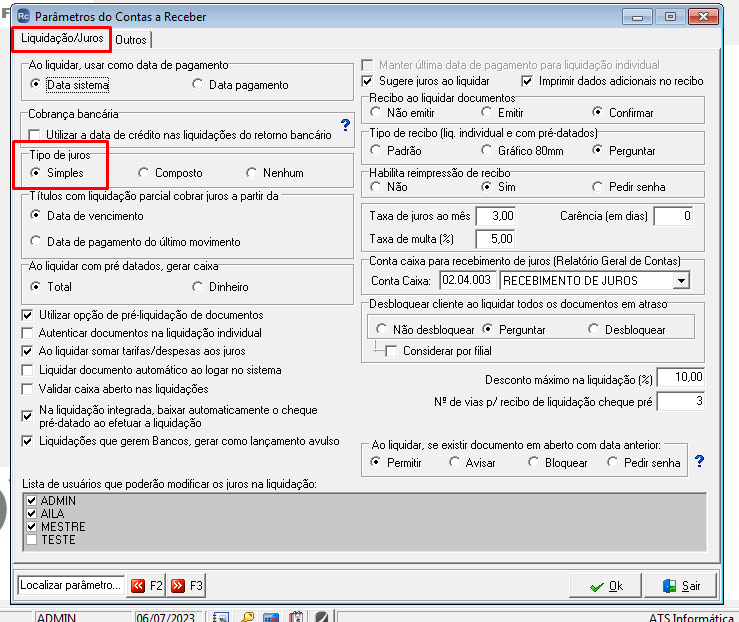Viewport: 739px width, 622px height.
Task: Click the address book icon in status bar
Action: [x=221, y=617]
